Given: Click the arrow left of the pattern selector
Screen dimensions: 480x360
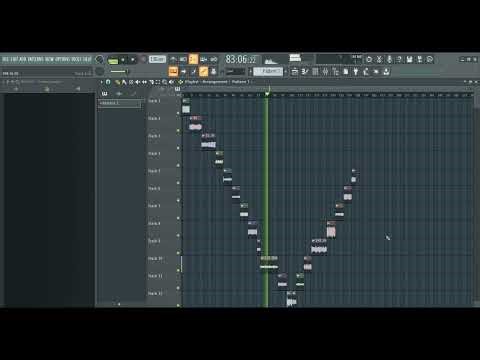Looking at the screenshot, I should [251, 71].
